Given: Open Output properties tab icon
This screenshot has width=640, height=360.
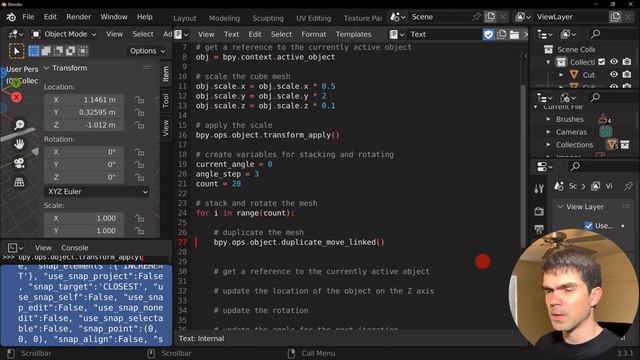Looking at the screenshot, I should [x=539, y=211].
